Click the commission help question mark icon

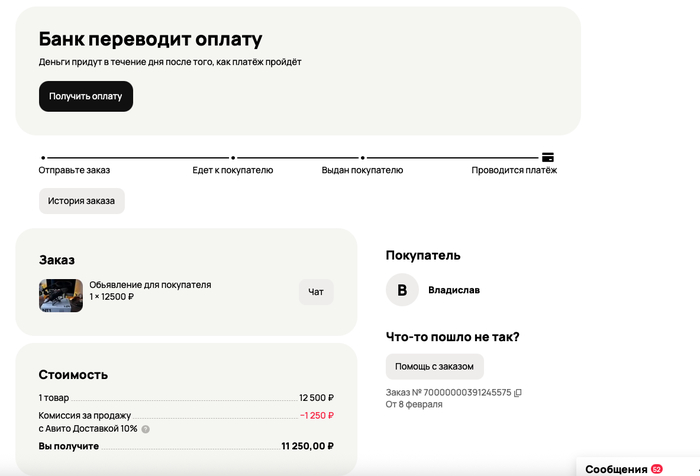(x=146, y=429)
